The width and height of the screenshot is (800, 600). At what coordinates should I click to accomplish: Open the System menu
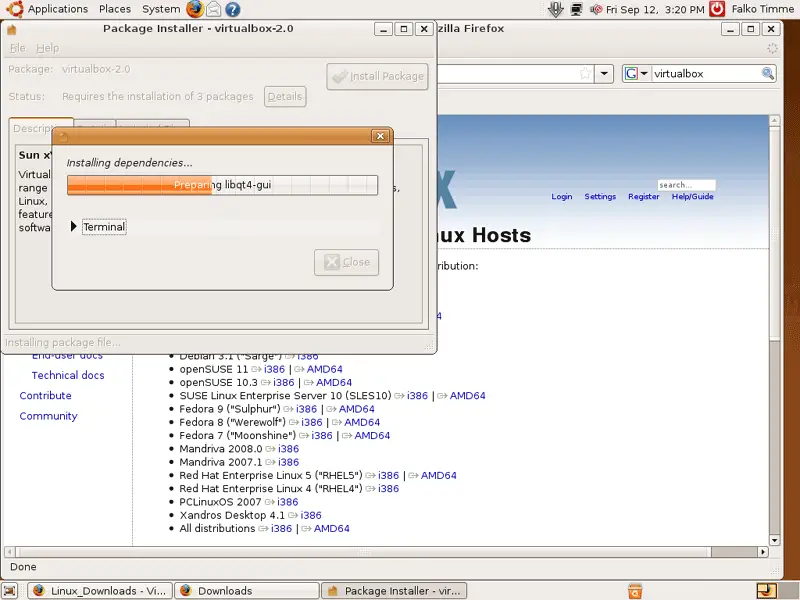coord(161,9)
